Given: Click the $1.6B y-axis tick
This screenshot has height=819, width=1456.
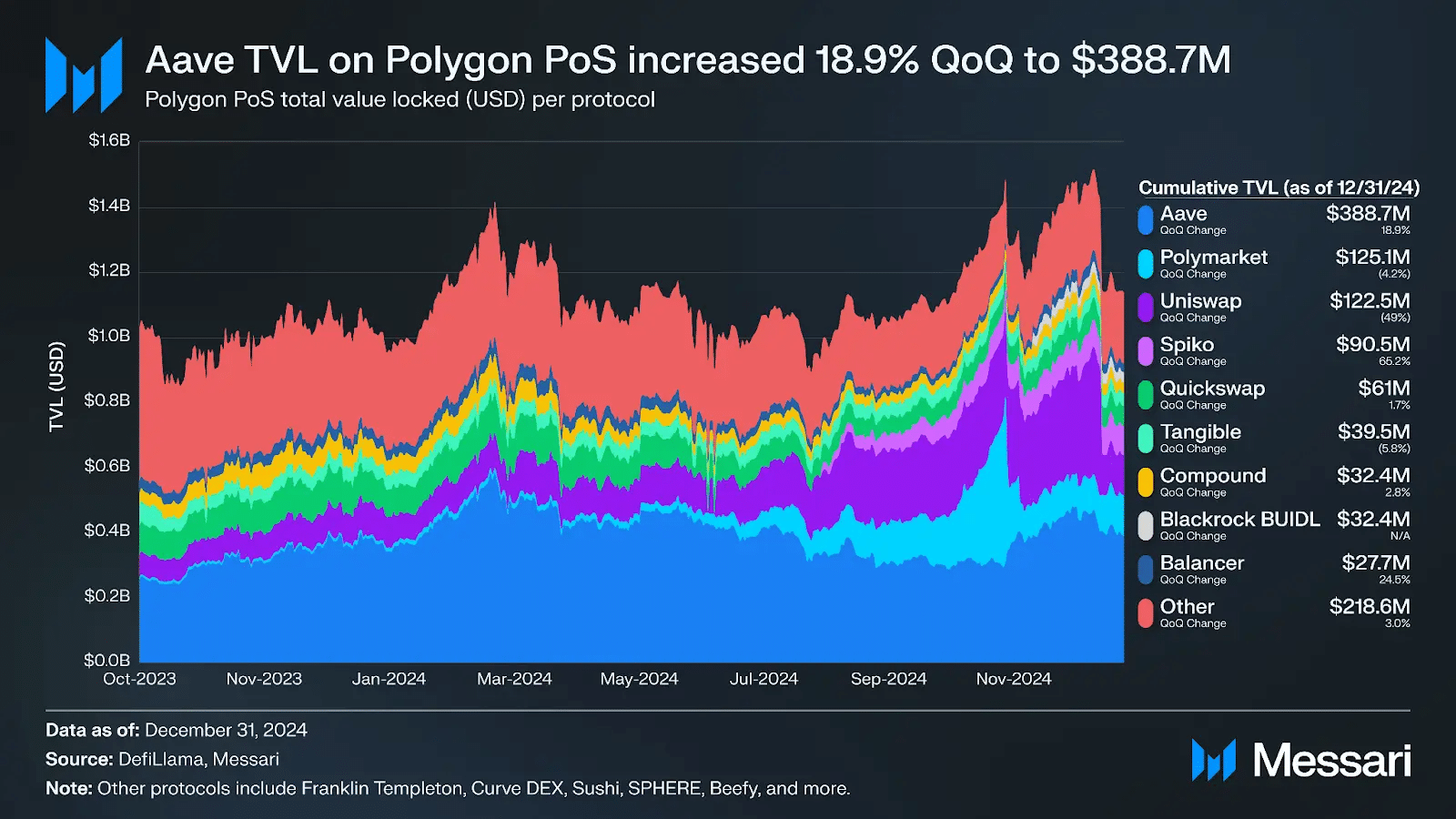Looking at the screenshot, I should click(109, 140).
